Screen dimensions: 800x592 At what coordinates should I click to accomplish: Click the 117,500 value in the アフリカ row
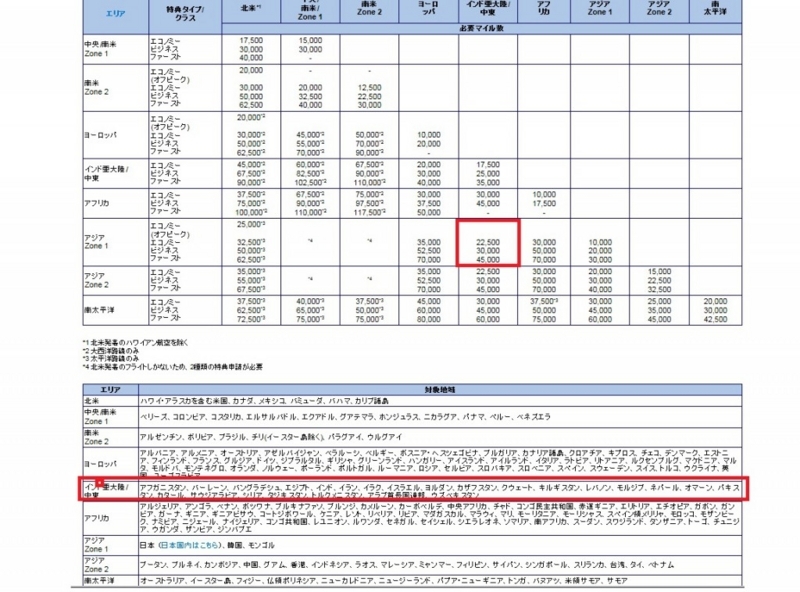(369, 212)
